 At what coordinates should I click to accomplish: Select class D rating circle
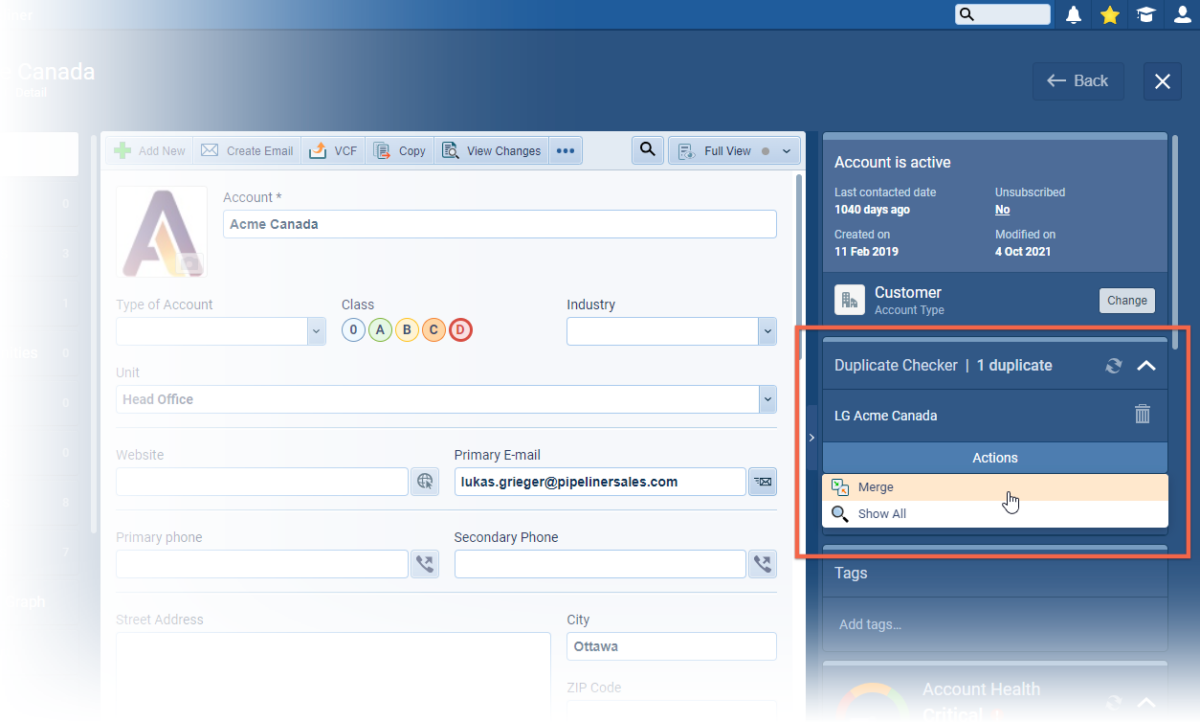pyautogui.click(x=460, y=330)
